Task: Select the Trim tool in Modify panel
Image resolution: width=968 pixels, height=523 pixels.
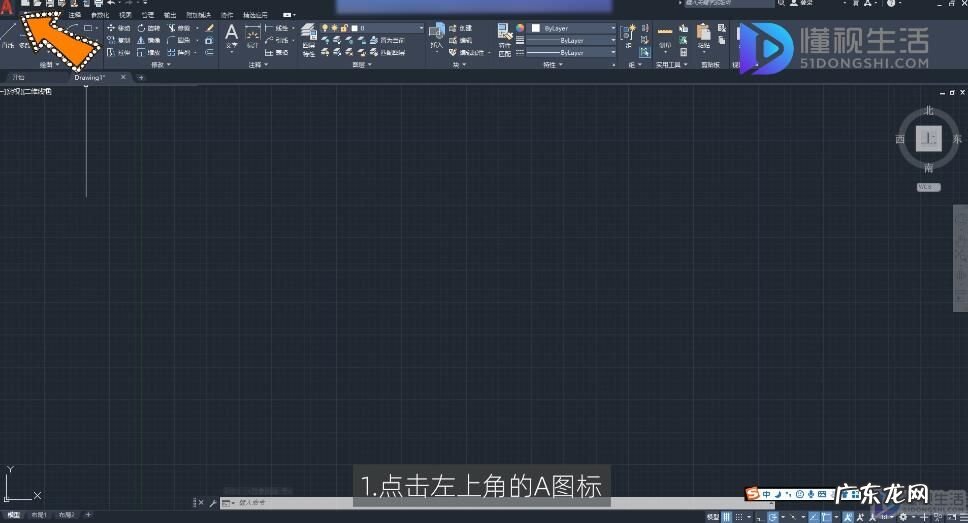Action: [179, 28]
